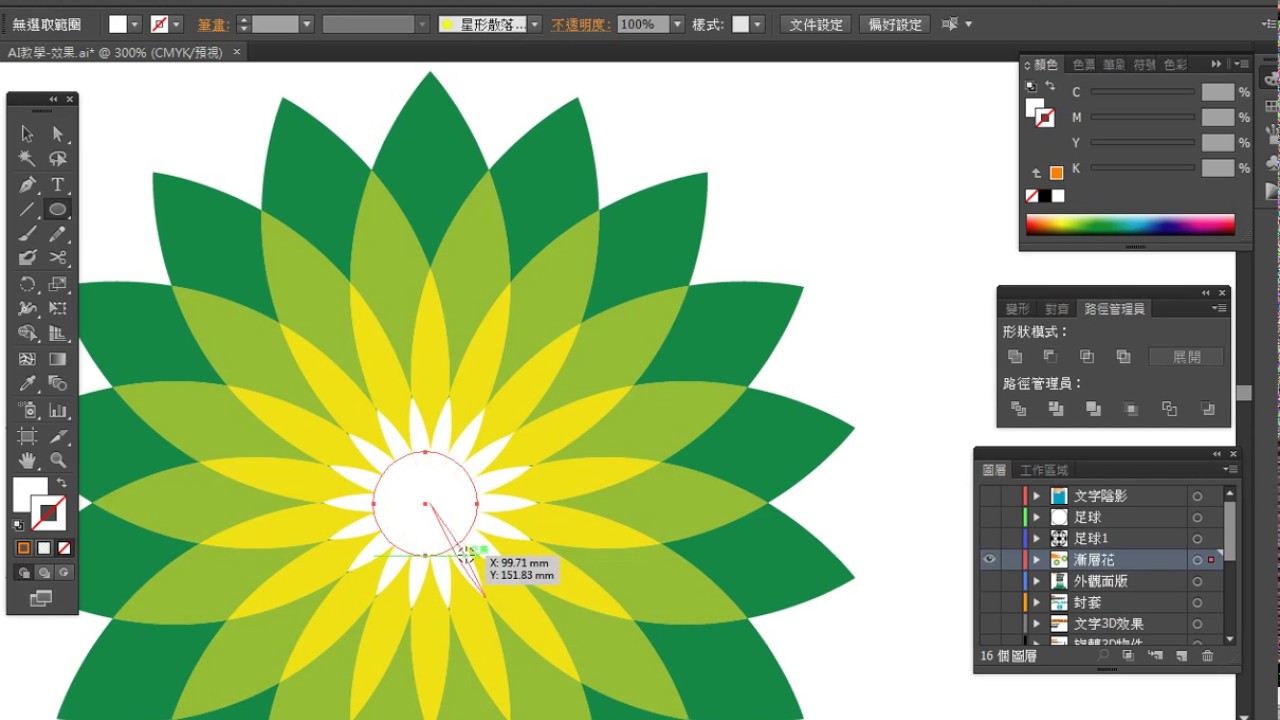Toggle visibility of 漸層花 layer
The width and height of the screenshot is (1280, 720).
[989, 560]
